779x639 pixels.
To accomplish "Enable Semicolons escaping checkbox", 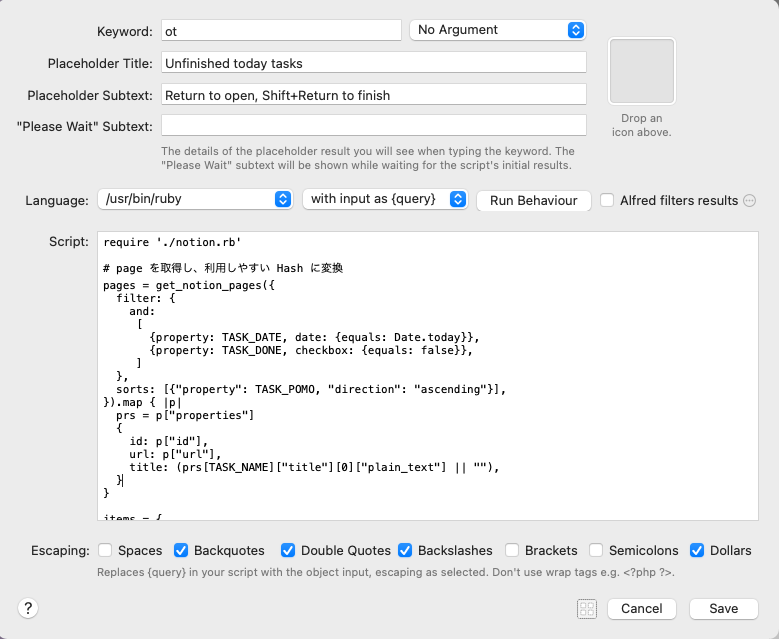I will tap(596, 550).
